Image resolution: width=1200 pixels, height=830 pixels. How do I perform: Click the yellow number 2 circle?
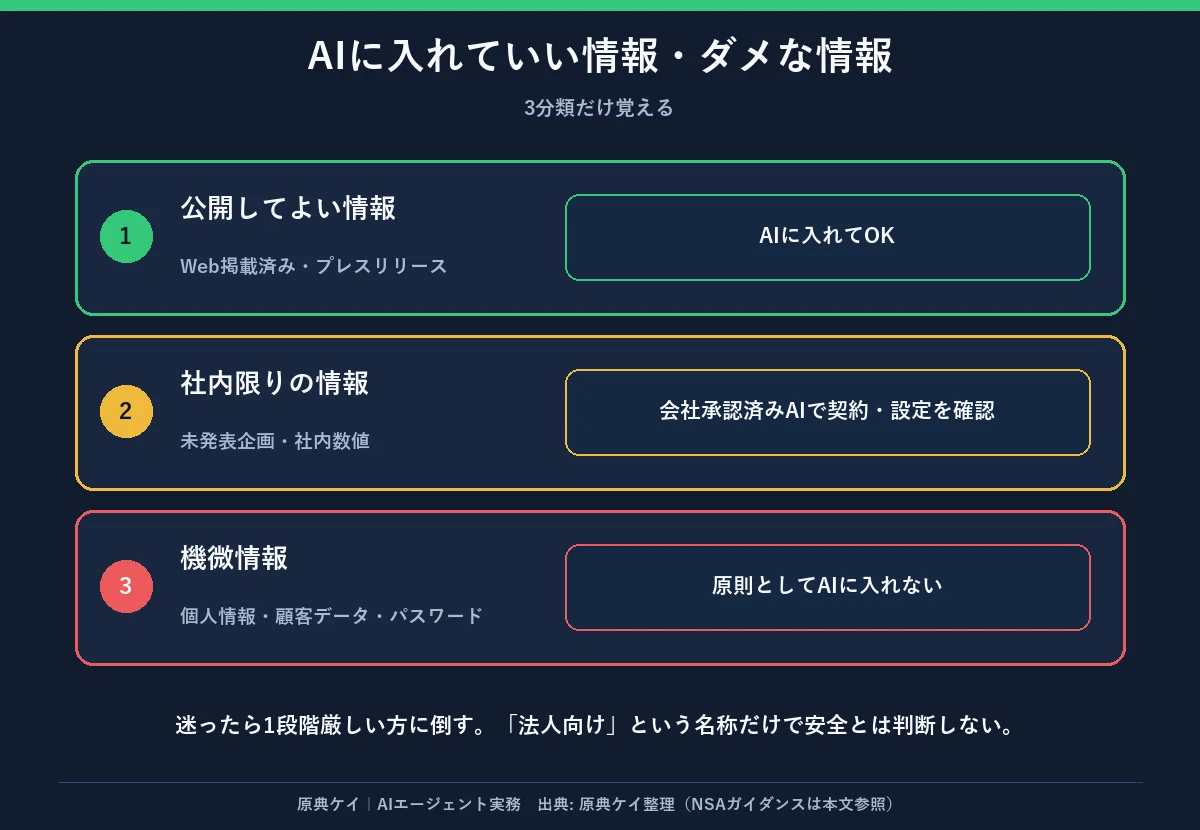126,412
